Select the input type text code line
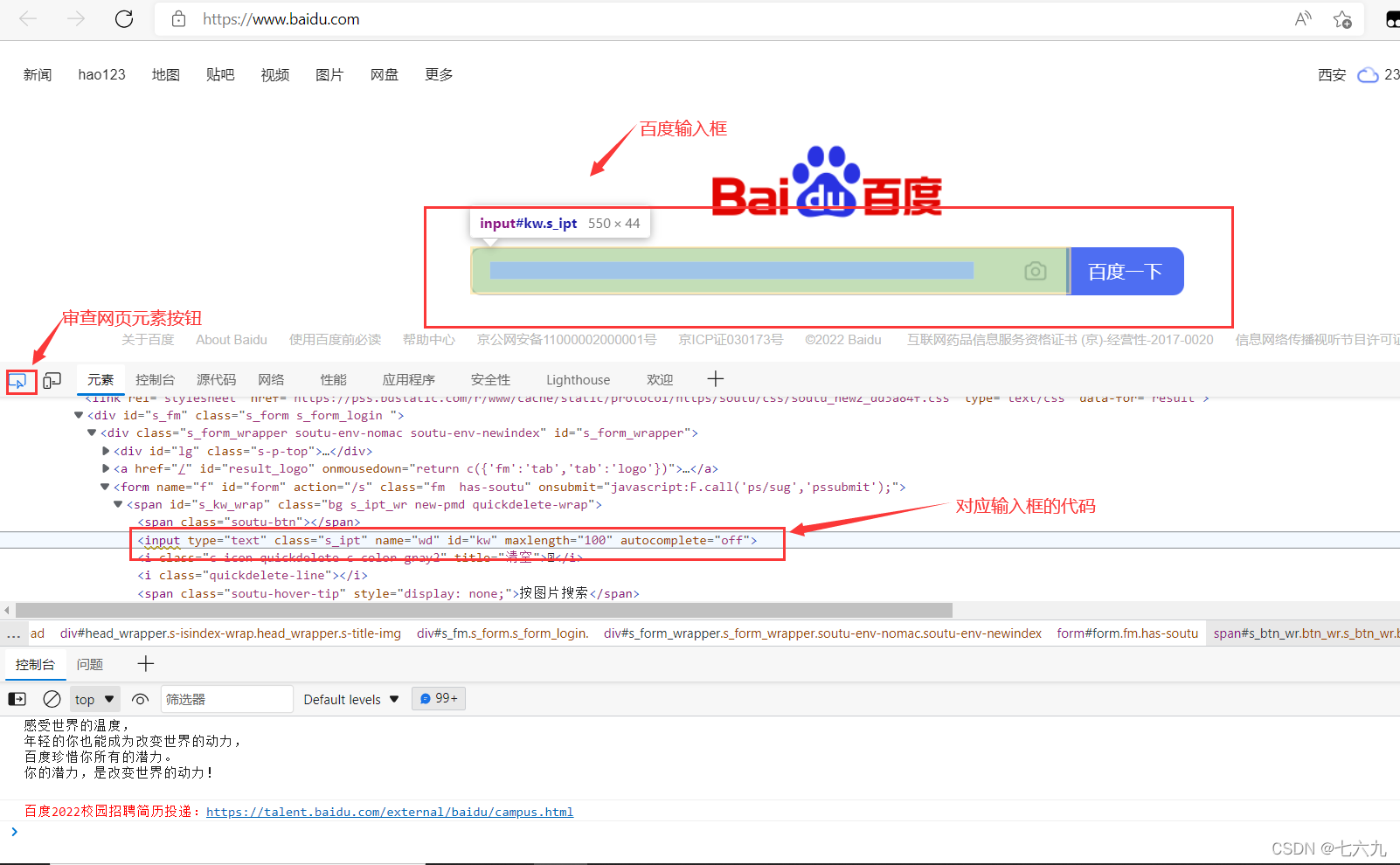Image resolution: width=1400 pixels, height=865 pixels. [x=447, y=540]
